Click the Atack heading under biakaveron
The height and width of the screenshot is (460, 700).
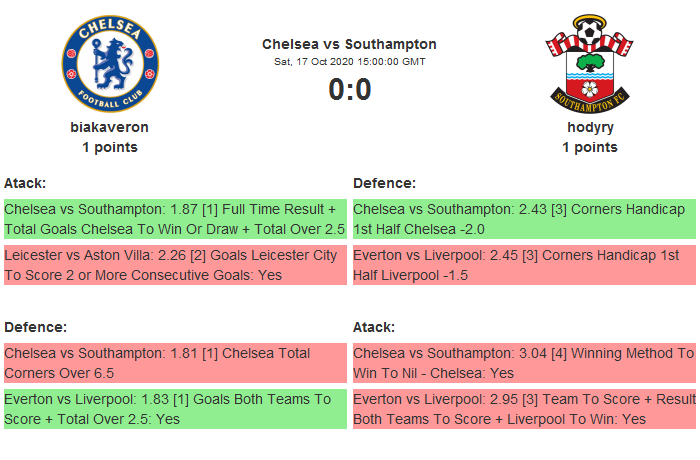point(25,183)
